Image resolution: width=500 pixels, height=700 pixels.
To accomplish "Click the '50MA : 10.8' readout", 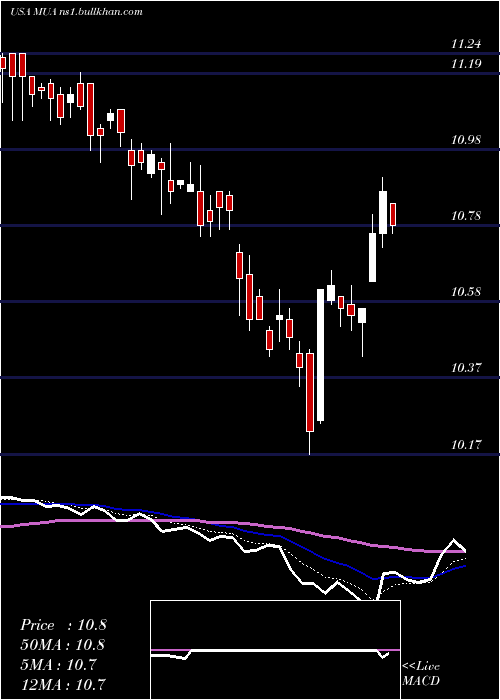I will [x=62, y=645].
